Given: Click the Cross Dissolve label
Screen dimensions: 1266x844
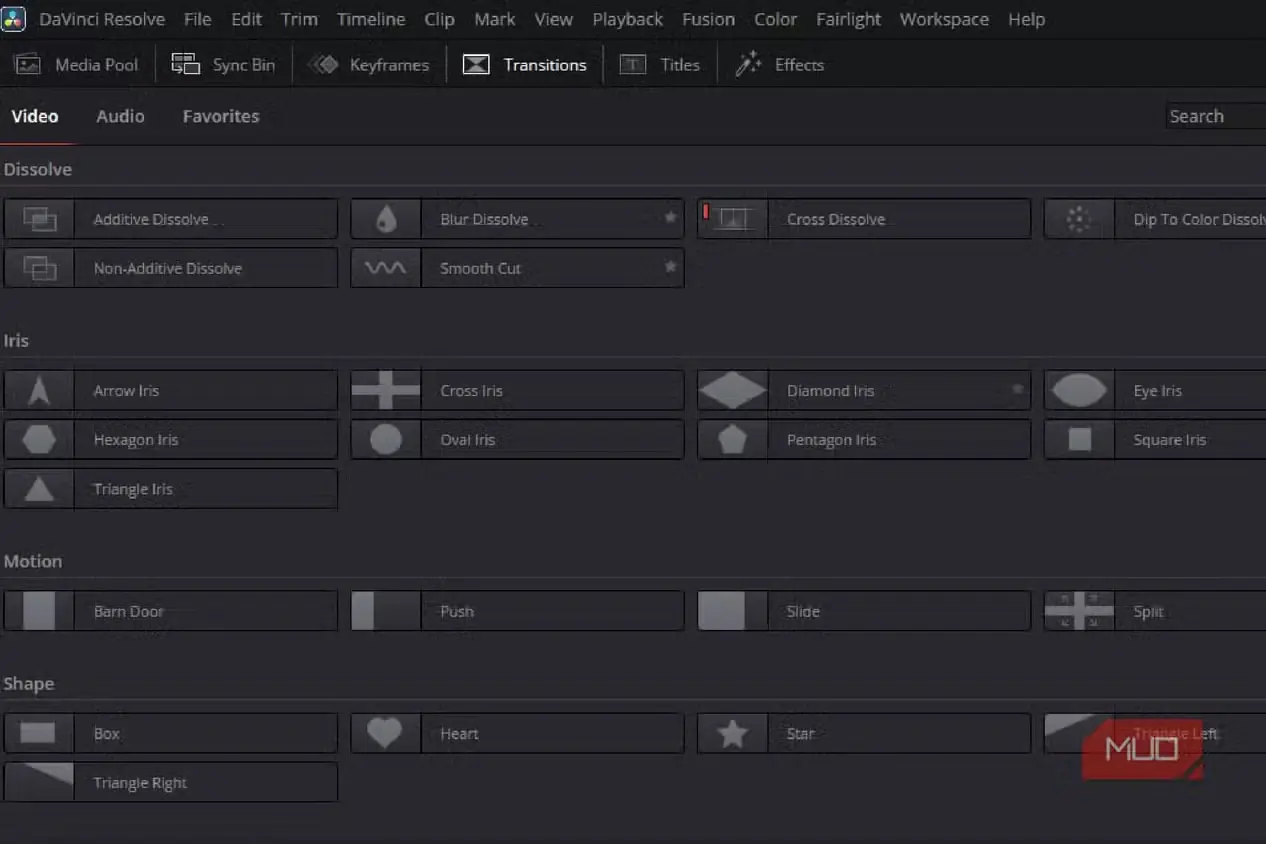Looking at the screenshot, I should tap(836, 219).
